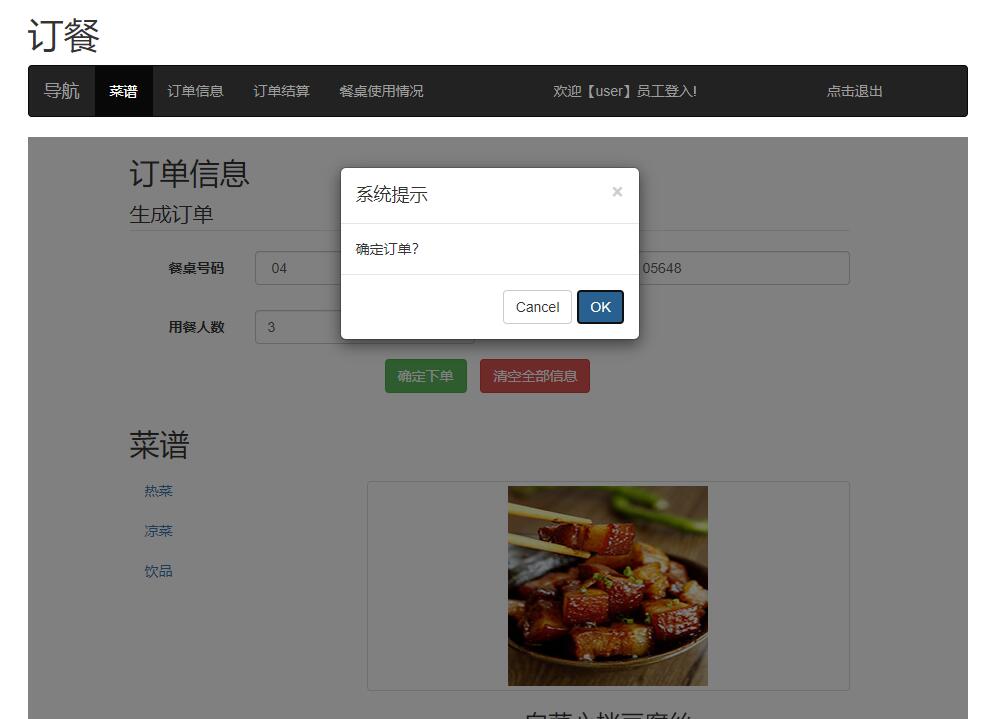Click 导航 in the navigation bar

tap(59, 90)
